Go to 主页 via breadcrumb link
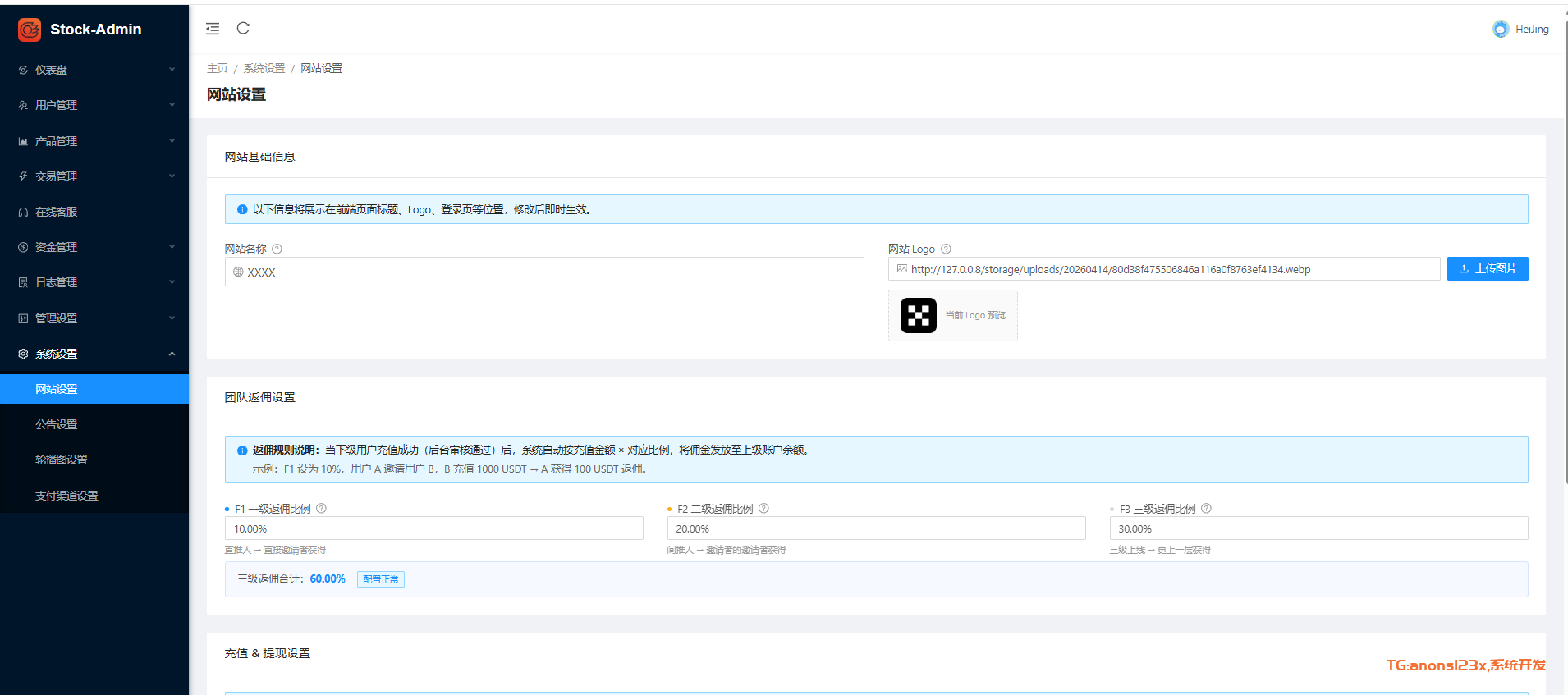Viewport: 1568px width, 695px height. pos(217,69)
